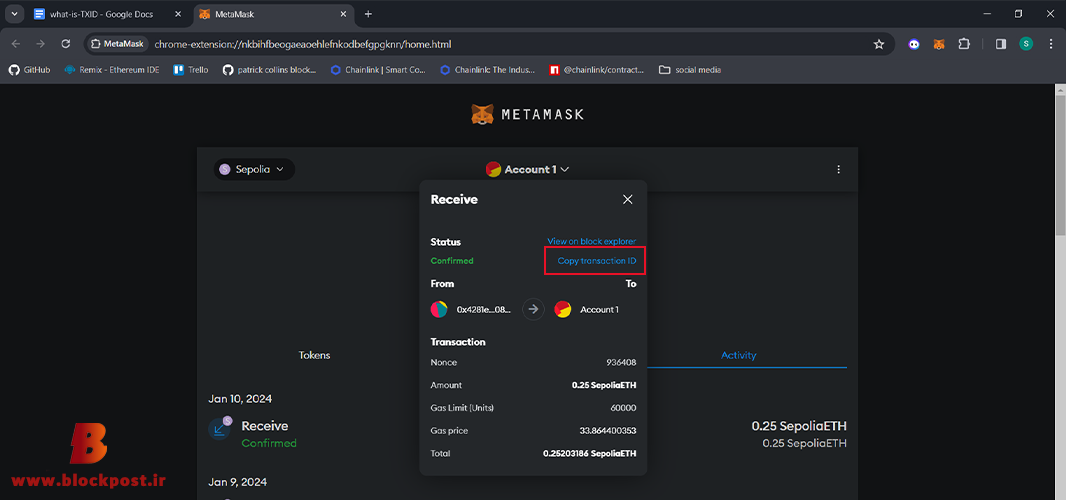
Task: Click the sender address 0x4281e...08...
Action: click(483, 310)
